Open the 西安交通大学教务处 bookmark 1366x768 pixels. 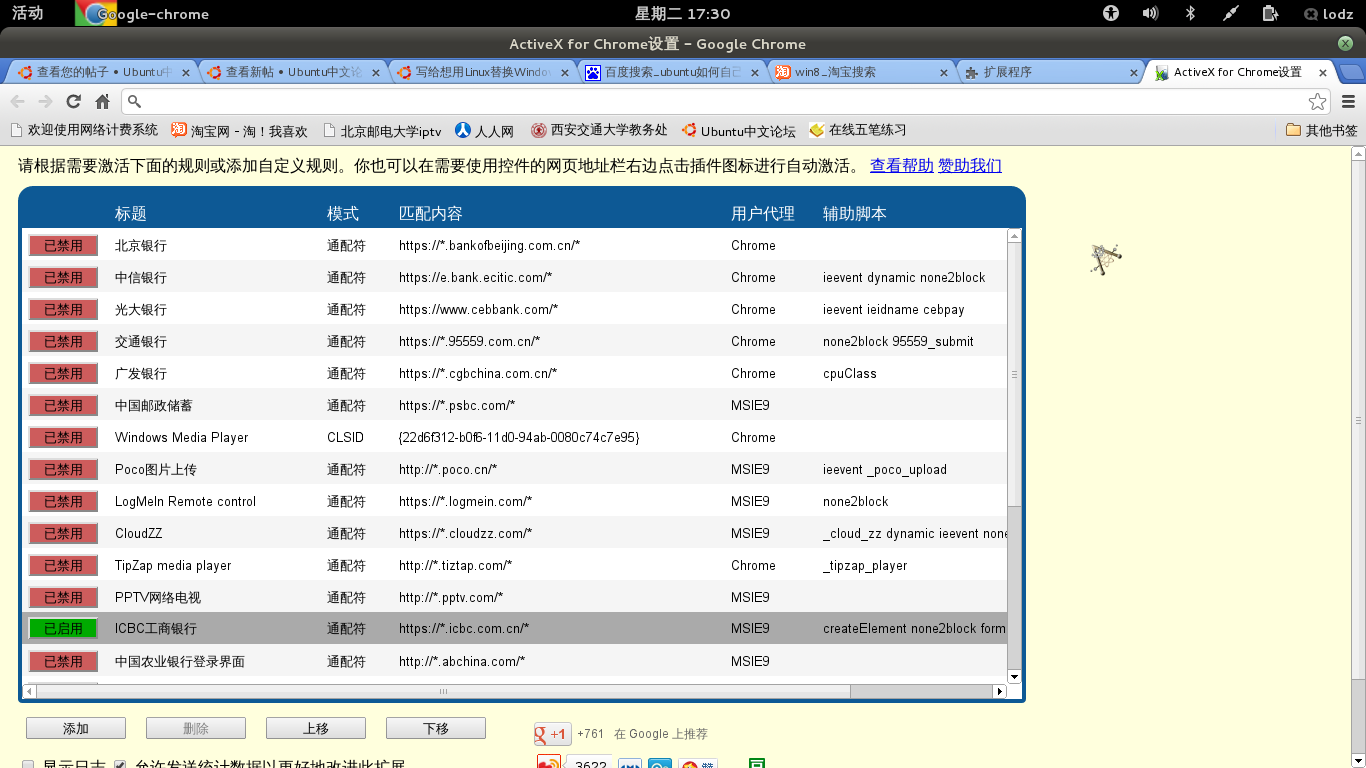point(598,130)
